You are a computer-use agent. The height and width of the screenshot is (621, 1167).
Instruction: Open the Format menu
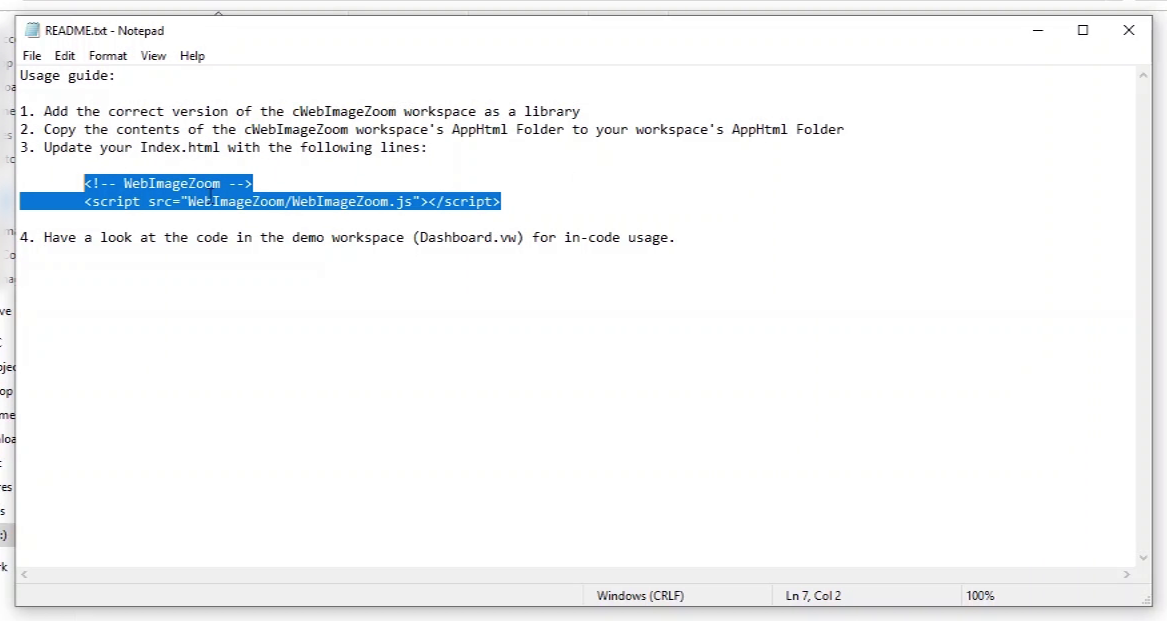(108, 56)
